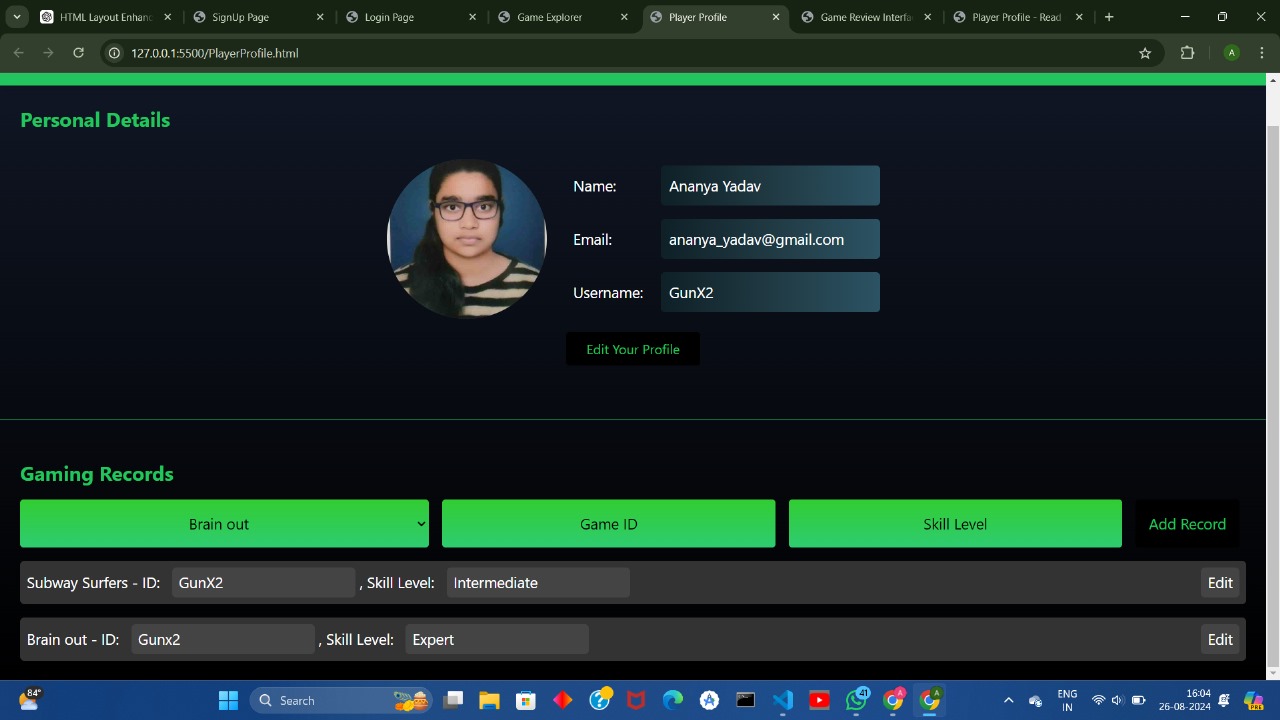View site information icon in address bar
The height and width of the screenshot is (720, 1280).
(114, 53)
